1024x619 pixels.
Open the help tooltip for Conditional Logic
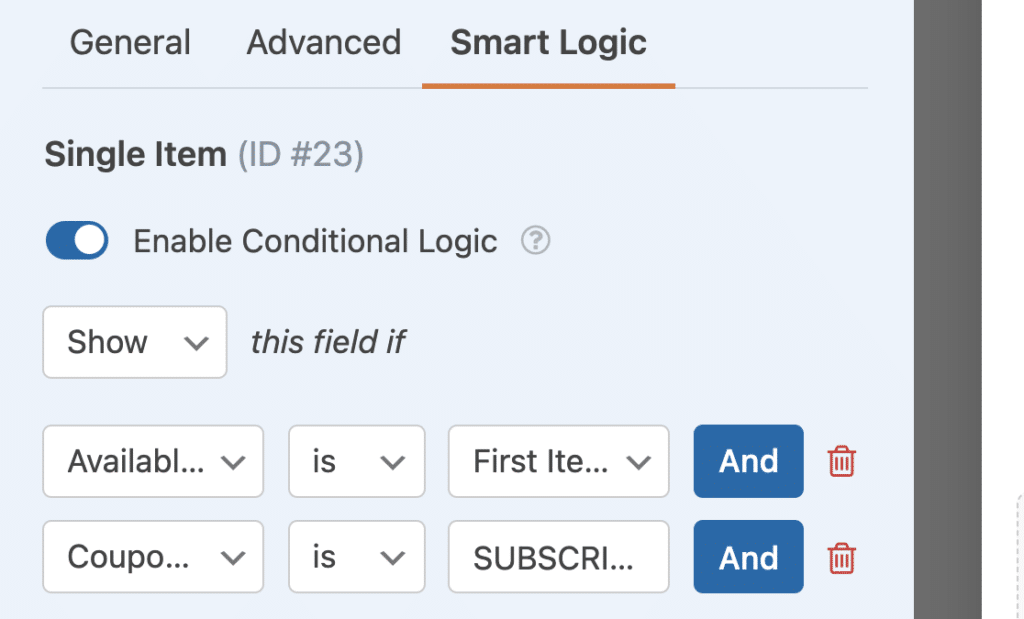tap(535, 240)
